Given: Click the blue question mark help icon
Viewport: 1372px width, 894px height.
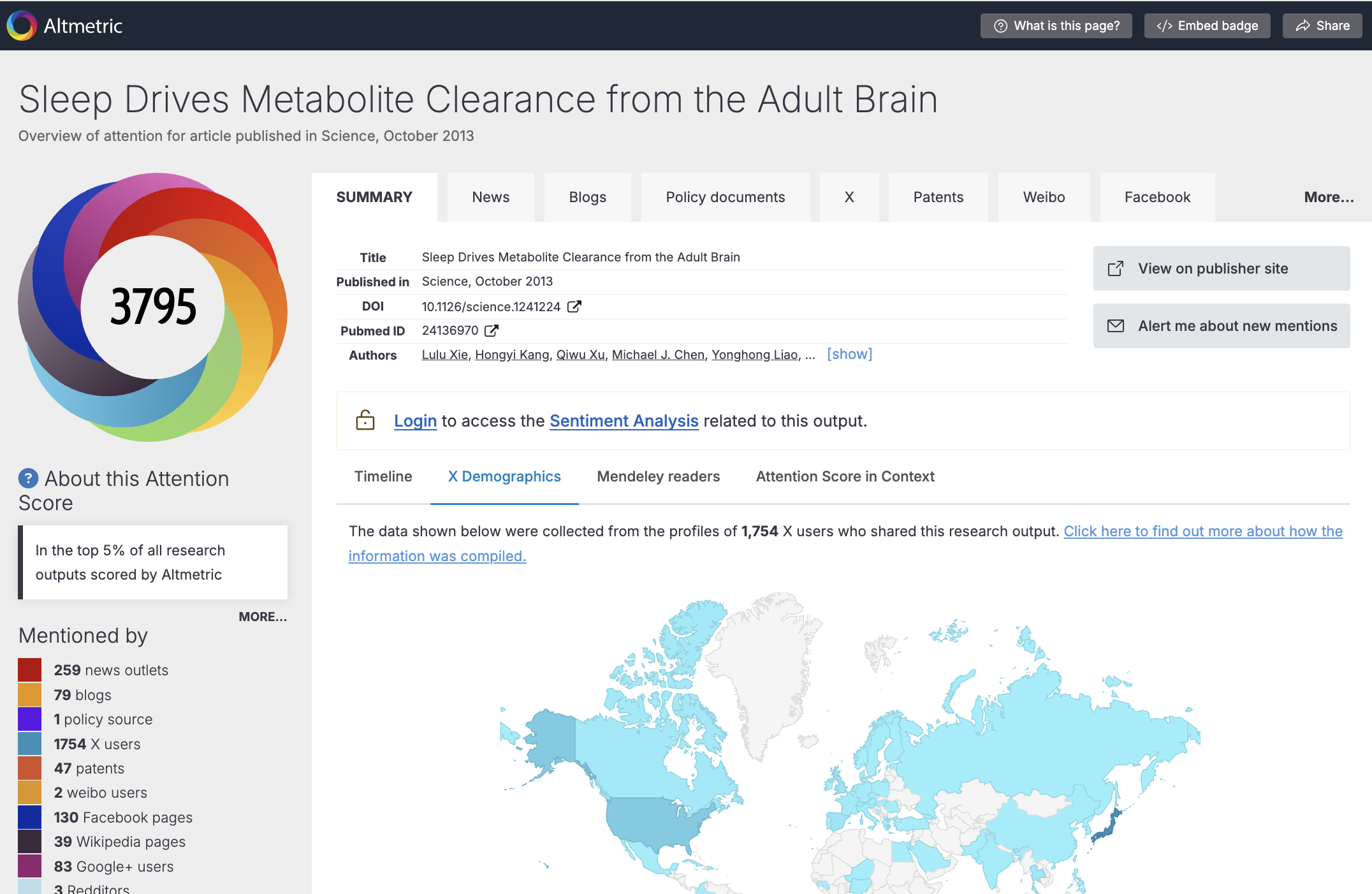Looking at the screenshot, I should click(x=28, y=478).
